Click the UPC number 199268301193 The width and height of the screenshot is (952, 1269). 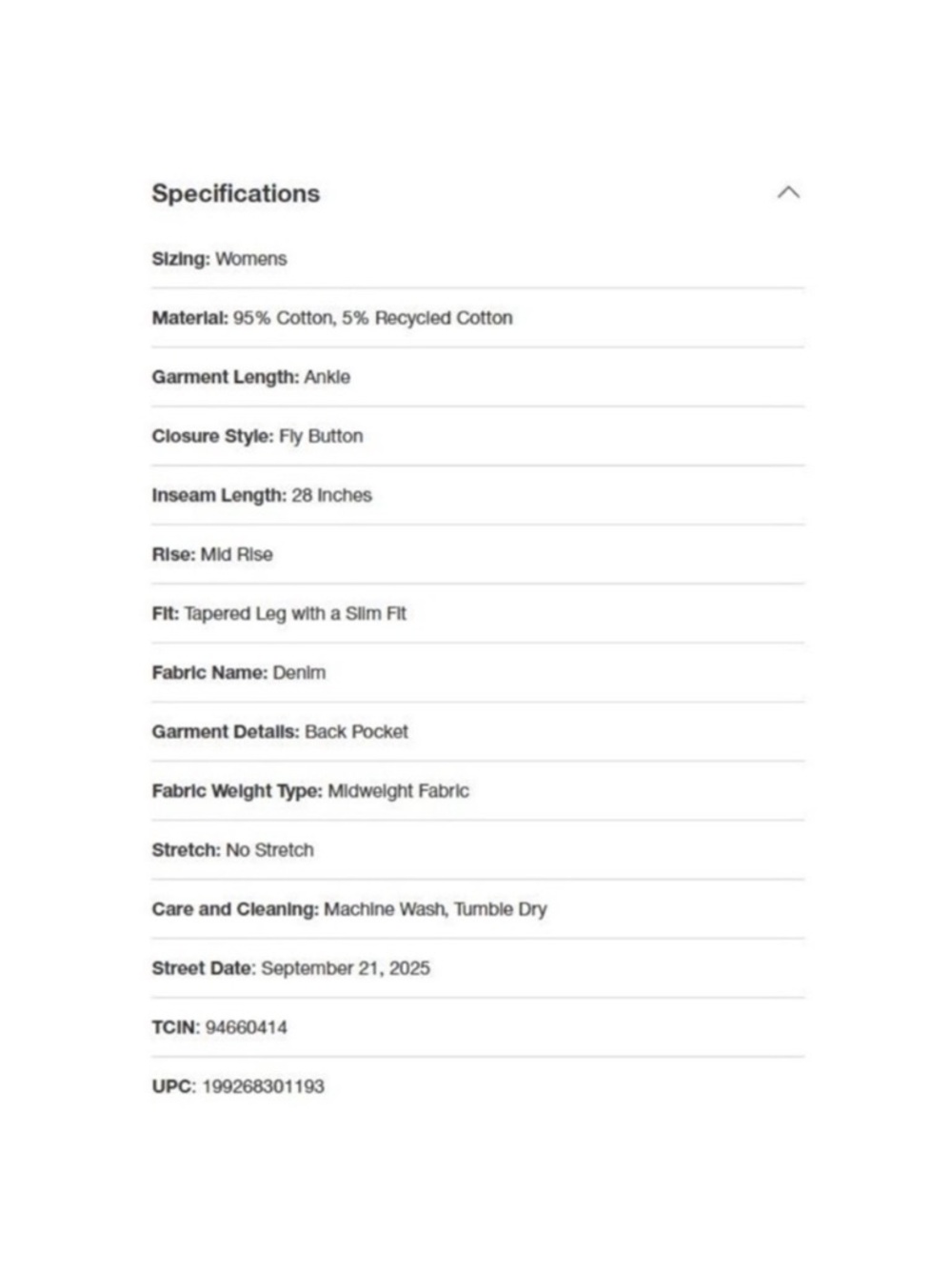pyautogui.click(x=263, y=1086)
